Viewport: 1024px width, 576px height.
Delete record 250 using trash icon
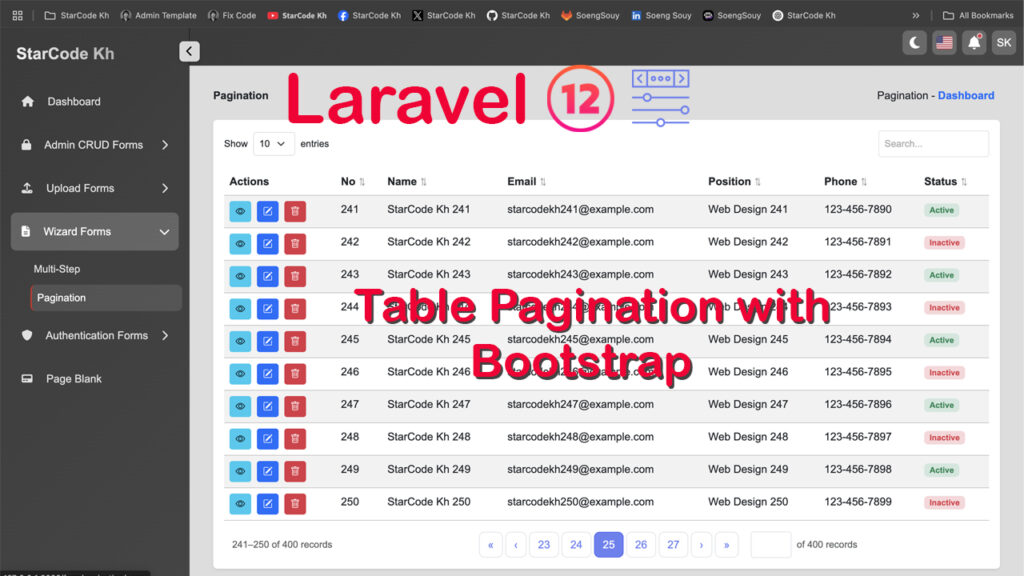click(295, 504)
